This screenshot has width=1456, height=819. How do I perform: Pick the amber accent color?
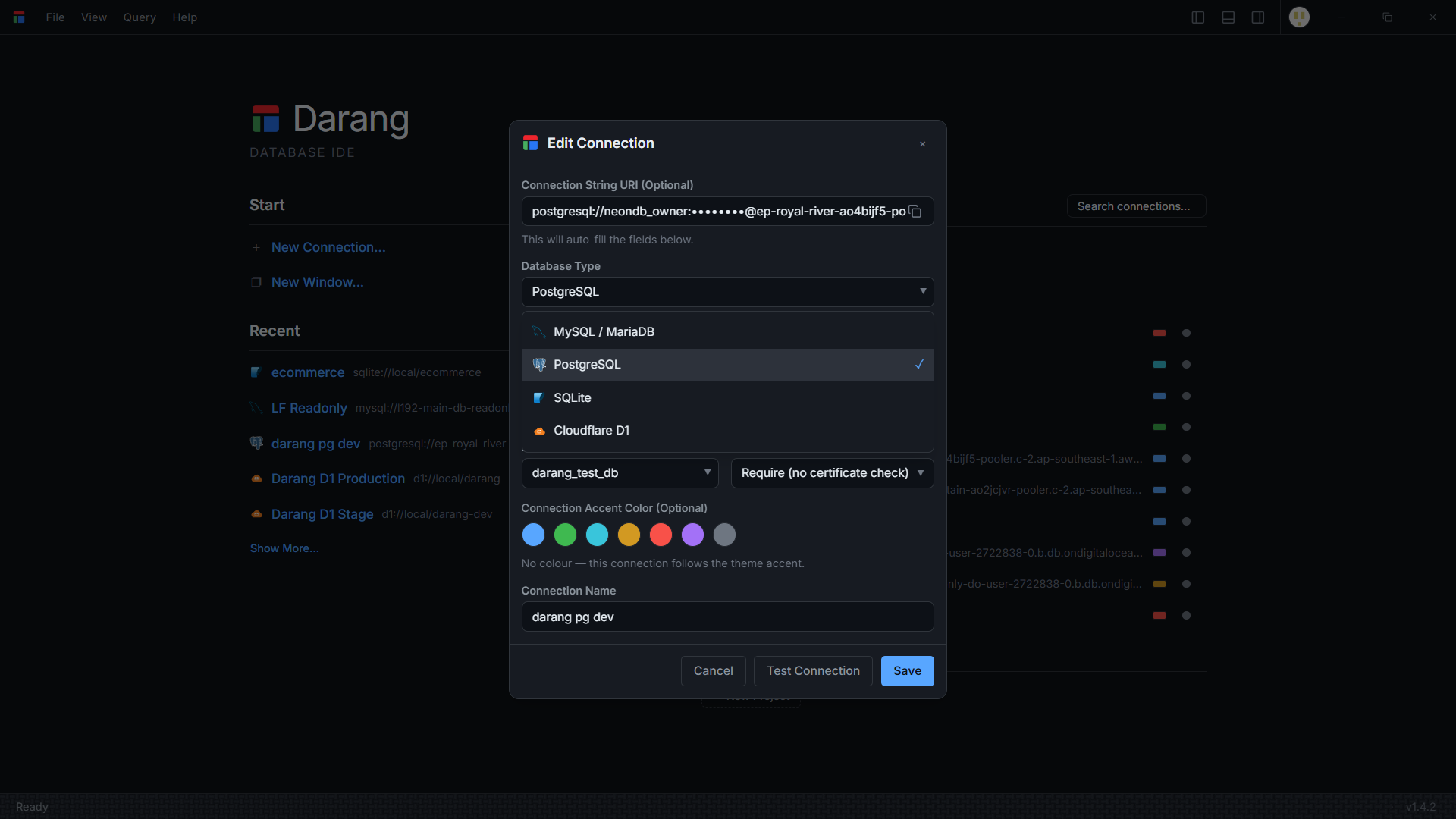coord(629,535)
